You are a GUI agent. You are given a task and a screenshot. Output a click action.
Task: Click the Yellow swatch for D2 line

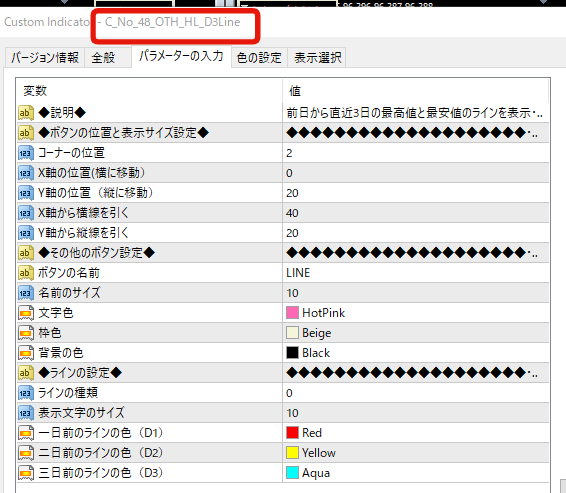tap(292, 453)
